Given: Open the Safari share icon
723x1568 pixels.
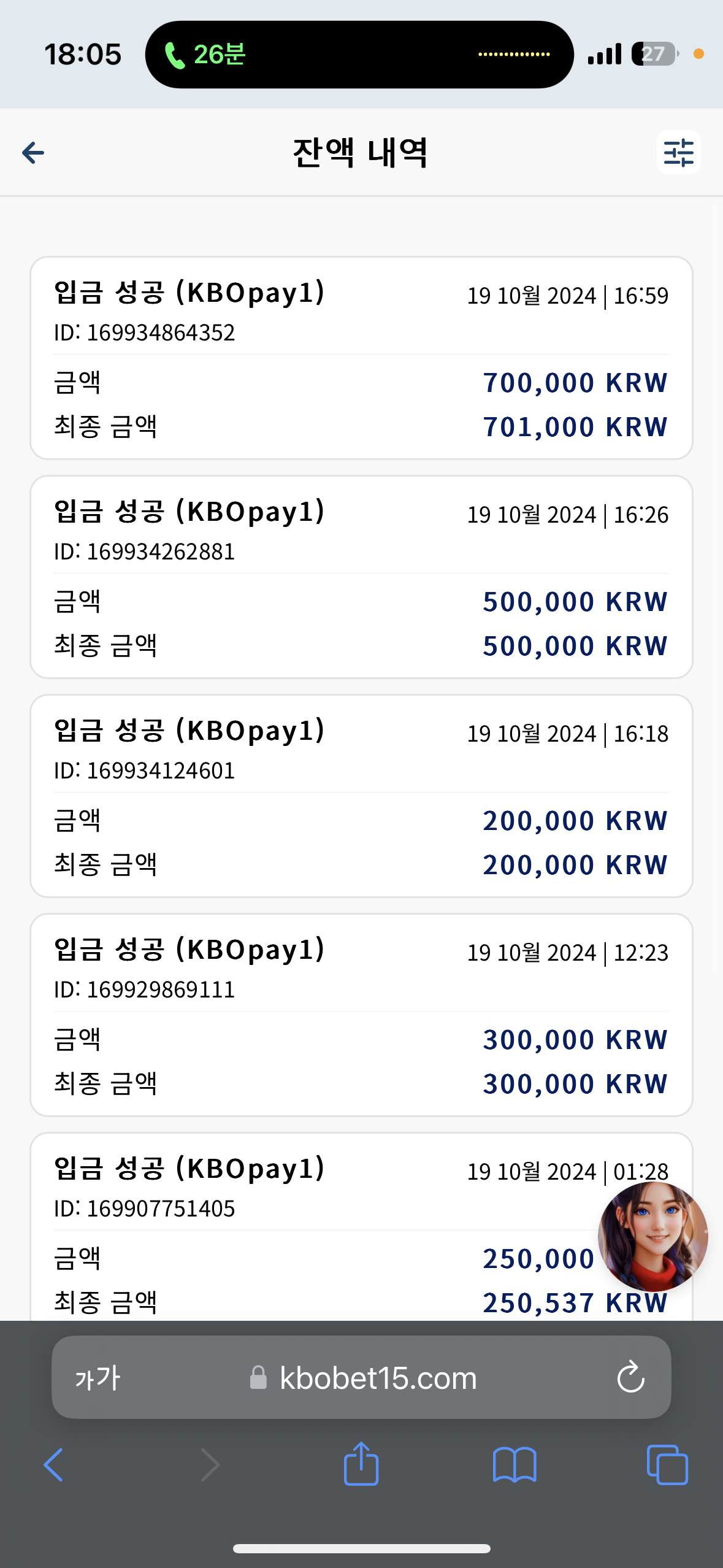Looking at the screenshot, I should (361, 1464).
